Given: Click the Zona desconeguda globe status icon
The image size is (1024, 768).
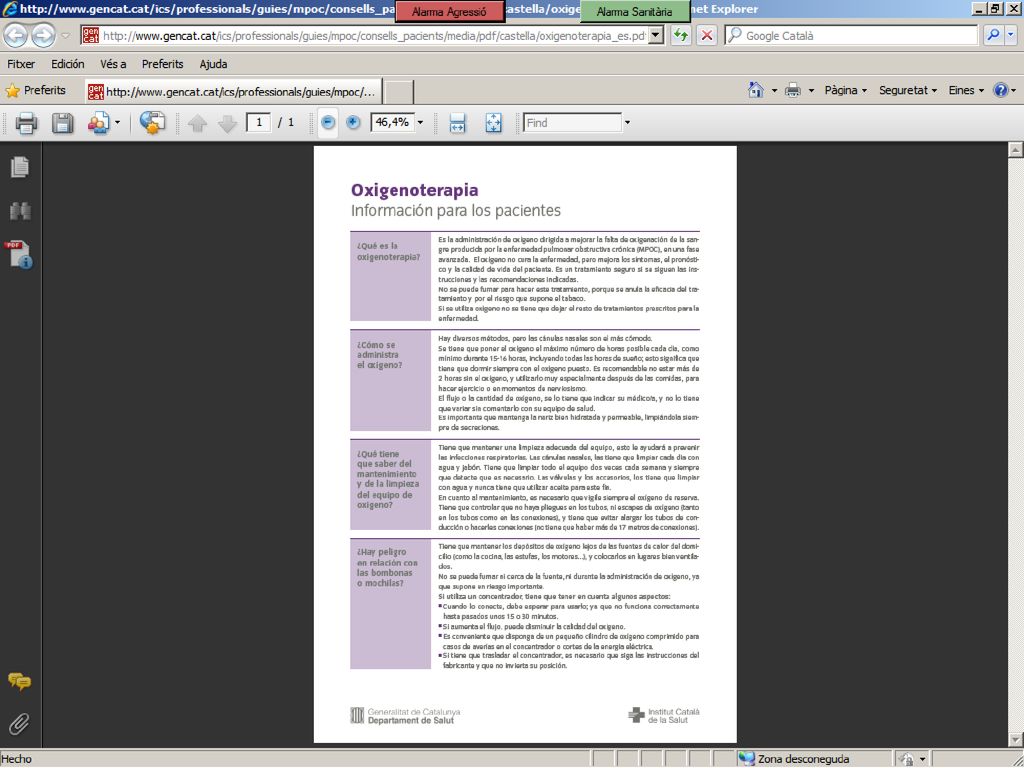Looking at the screenshot, I should [x=746, y=759].
